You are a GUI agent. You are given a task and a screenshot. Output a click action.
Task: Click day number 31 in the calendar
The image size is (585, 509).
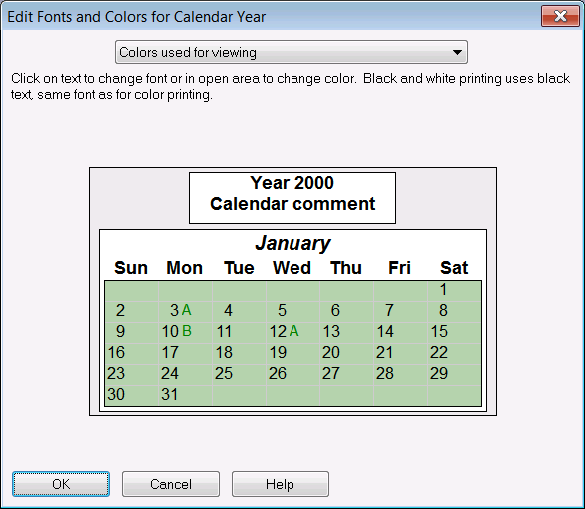[170, 394]
